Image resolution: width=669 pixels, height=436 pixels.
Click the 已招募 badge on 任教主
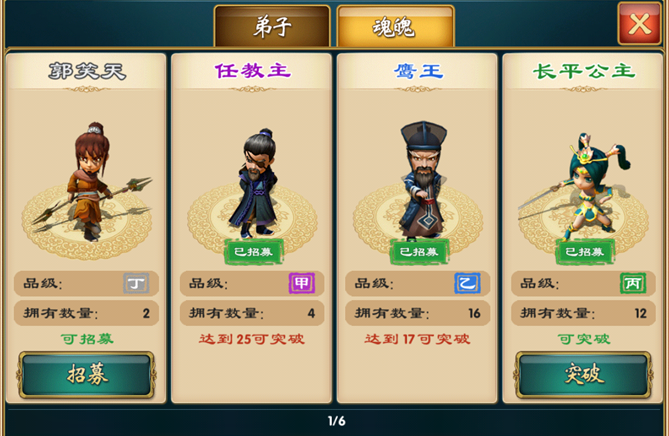click(253, 252)
